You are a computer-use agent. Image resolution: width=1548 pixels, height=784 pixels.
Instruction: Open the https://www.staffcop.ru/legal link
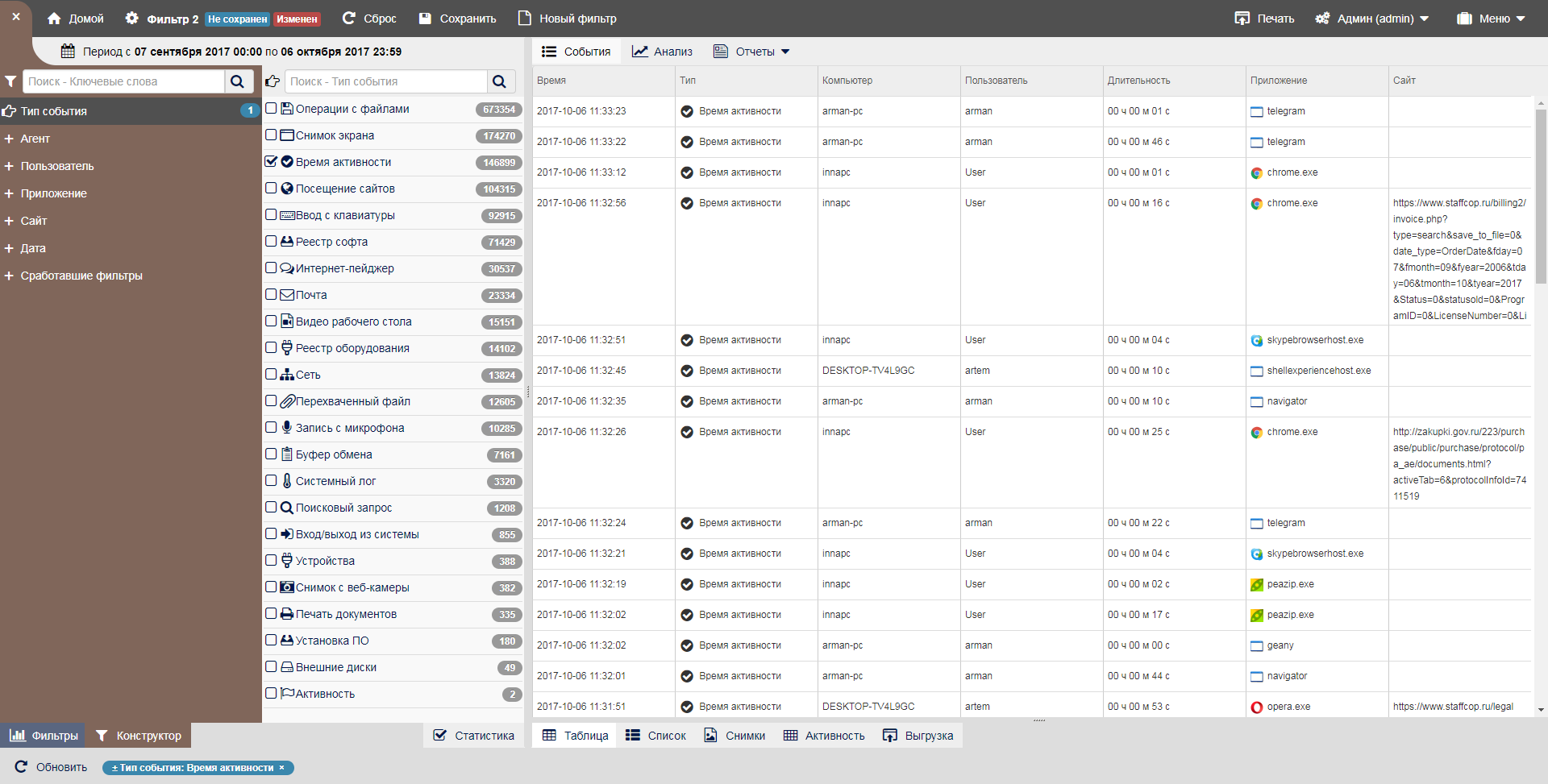point(1453,707)
